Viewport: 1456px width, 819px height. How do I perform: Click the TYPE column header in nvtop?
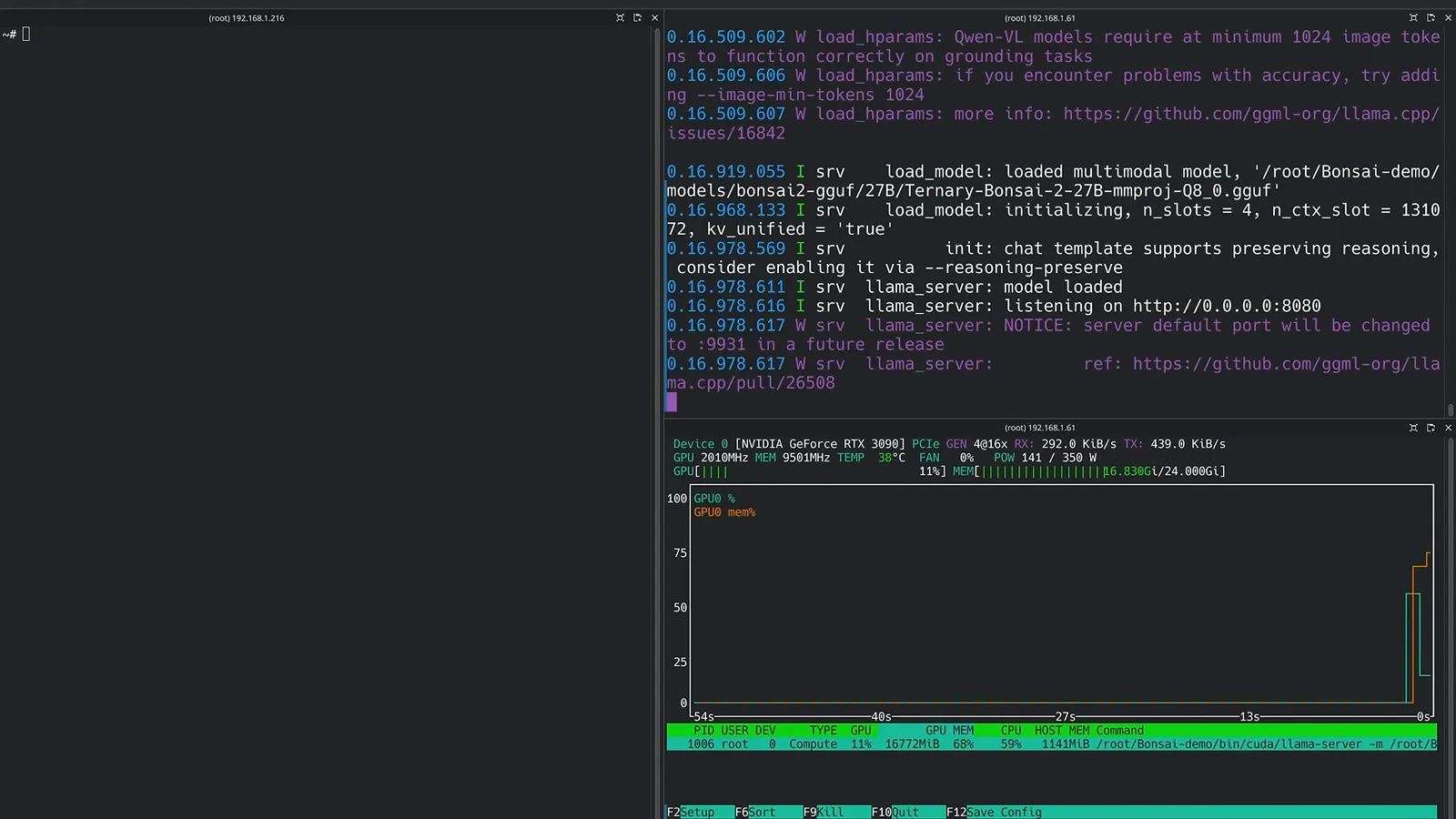(x=824, y=731)
